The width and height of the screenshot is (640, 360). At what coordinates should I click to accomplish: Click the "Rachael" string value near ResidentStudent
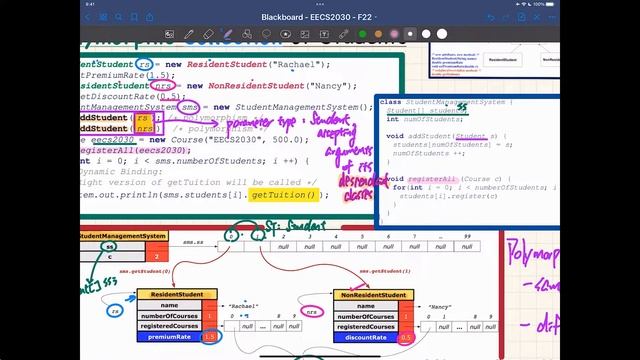(243, 306)
